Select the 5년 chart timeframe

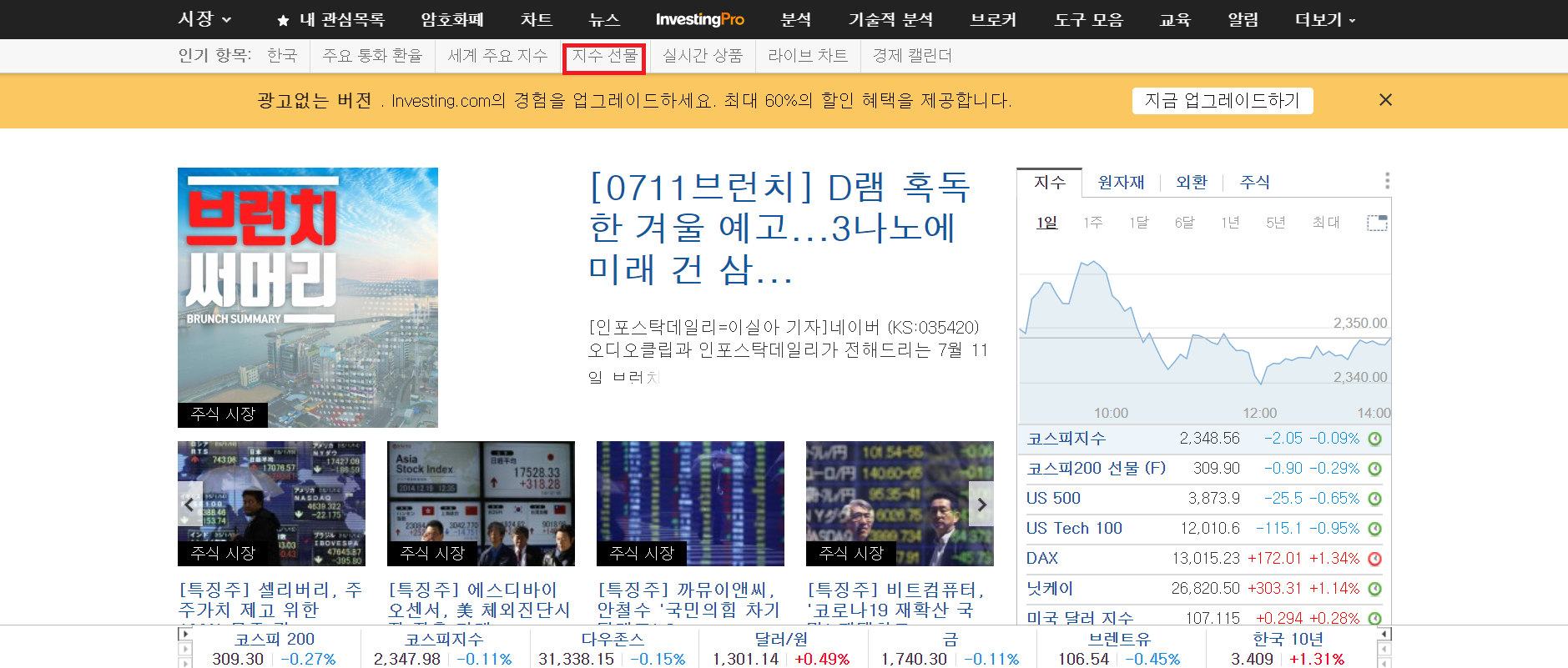point(1275,223)
